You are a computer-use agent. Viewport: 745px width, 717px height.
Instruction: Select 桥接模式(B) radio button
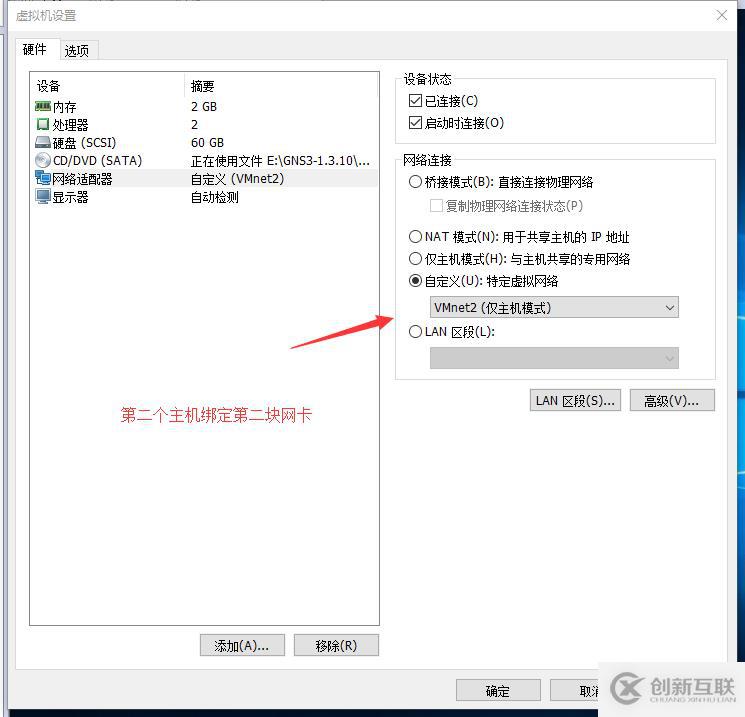point(415,182)
